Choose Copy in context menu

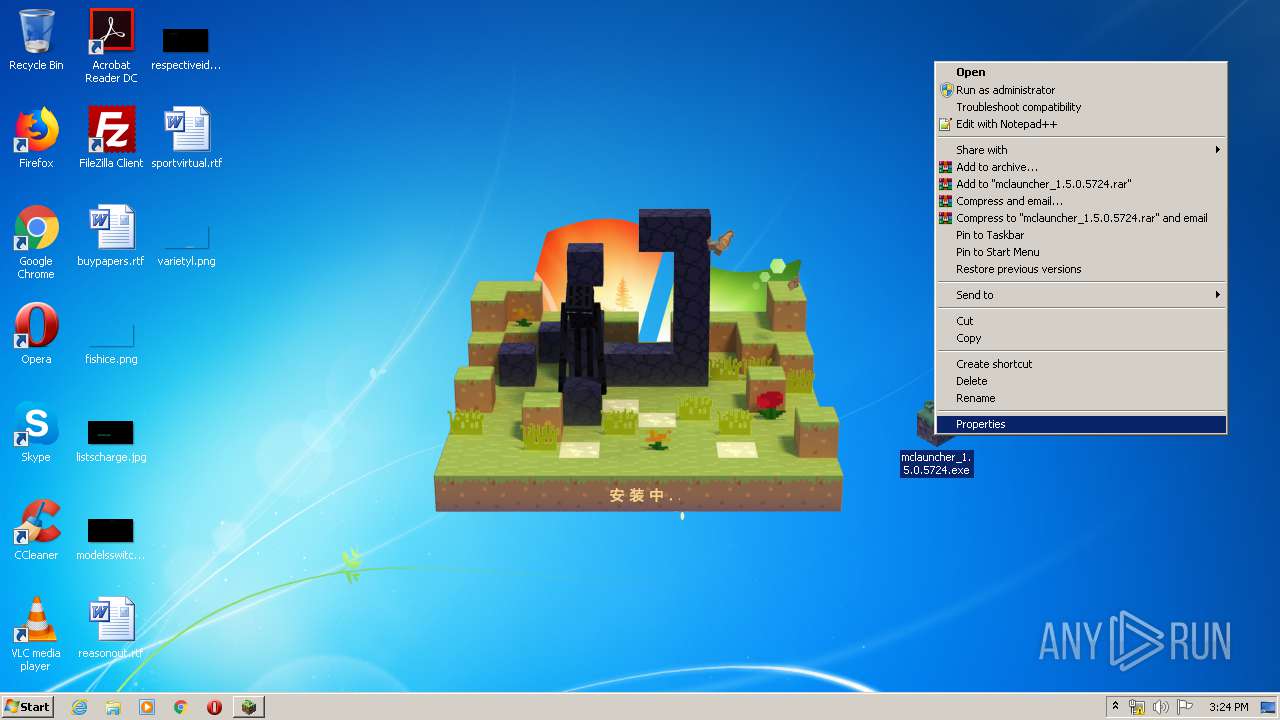tap(1080, 338)
